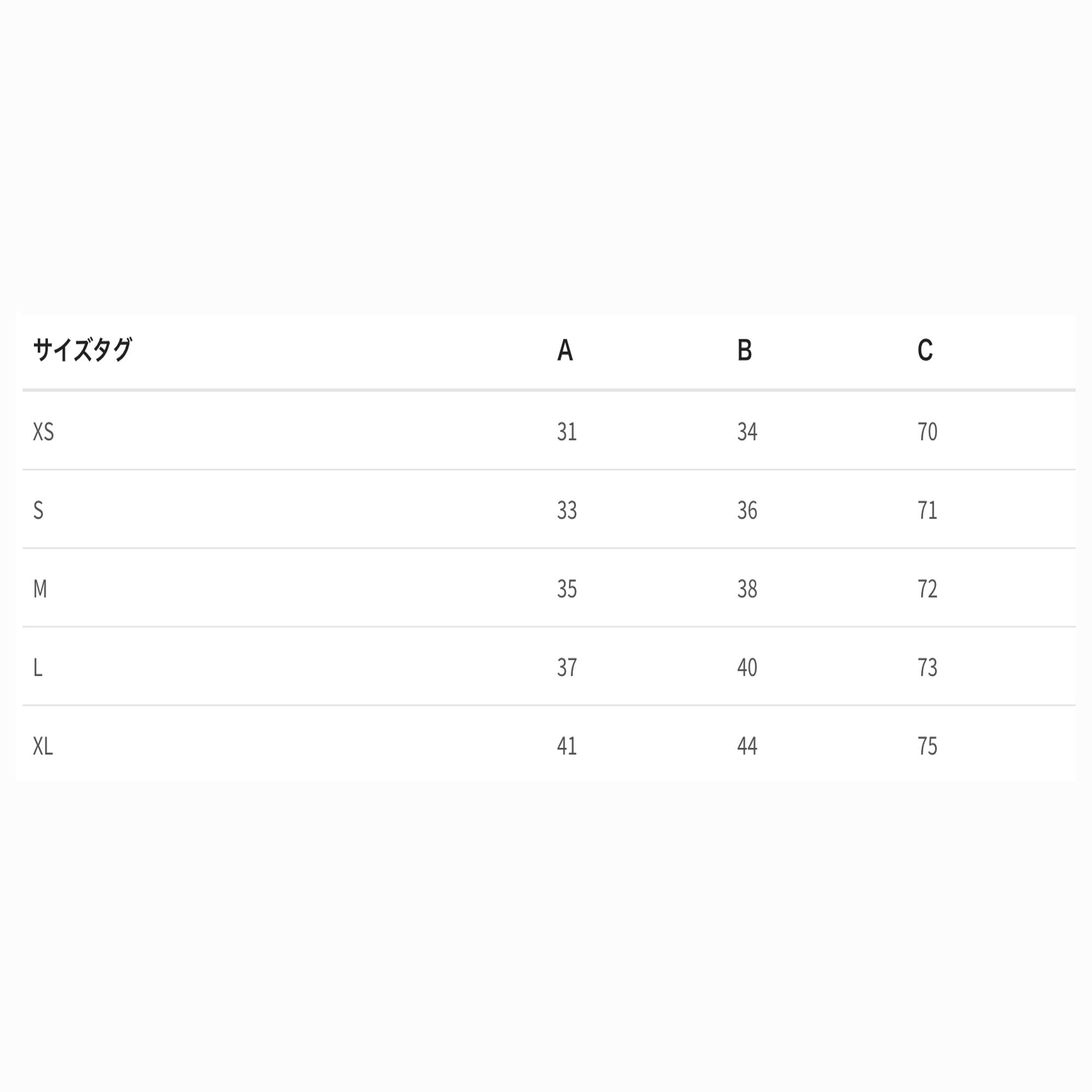Click value 44 in the XL row

click(x=746, y=746)
